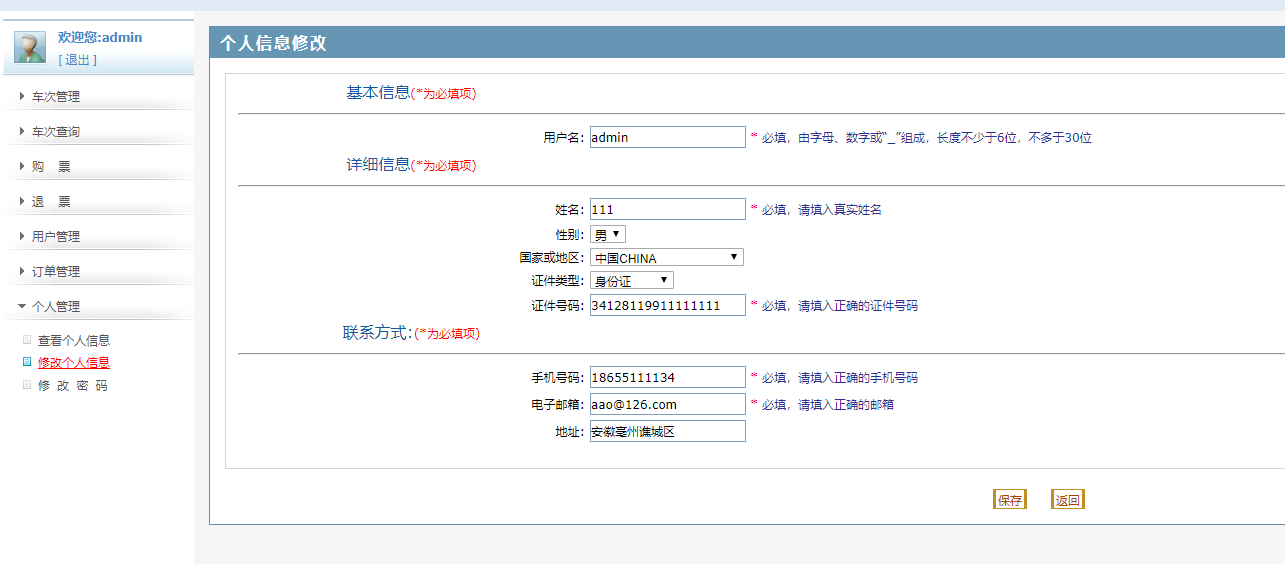The height and width of the screenshot is (564, 1285).
Task: Click the 联系方式 section heading
Action: (x=378, y=332)
